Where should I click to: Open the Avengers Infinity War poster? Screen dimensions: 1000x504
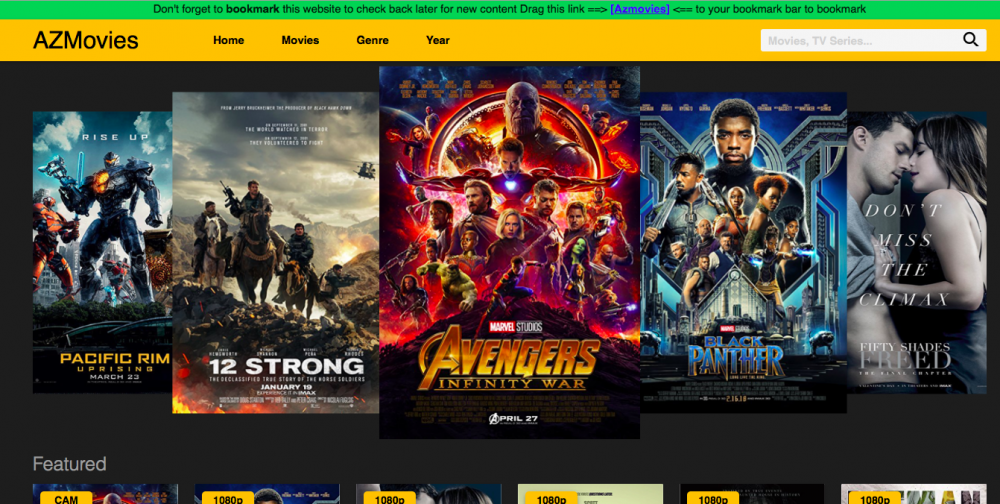point(509,252)
